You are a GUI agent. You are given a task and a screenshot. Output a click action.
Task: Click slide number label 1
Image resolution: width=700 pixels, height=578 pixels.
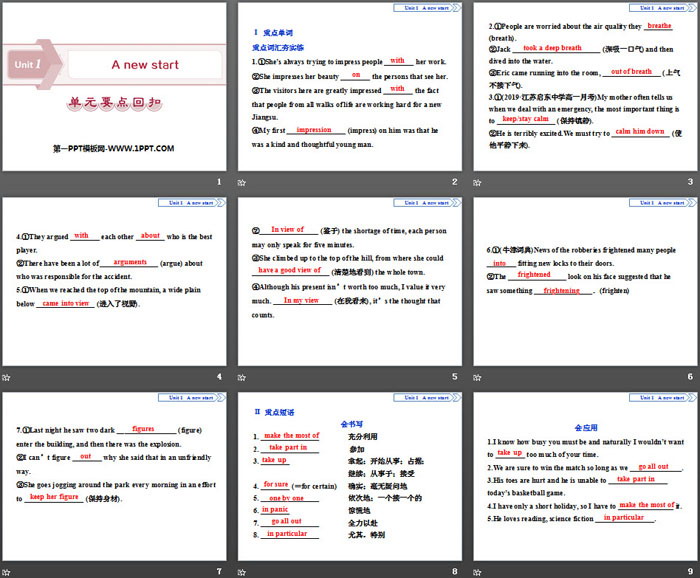[x=219, y=182]
